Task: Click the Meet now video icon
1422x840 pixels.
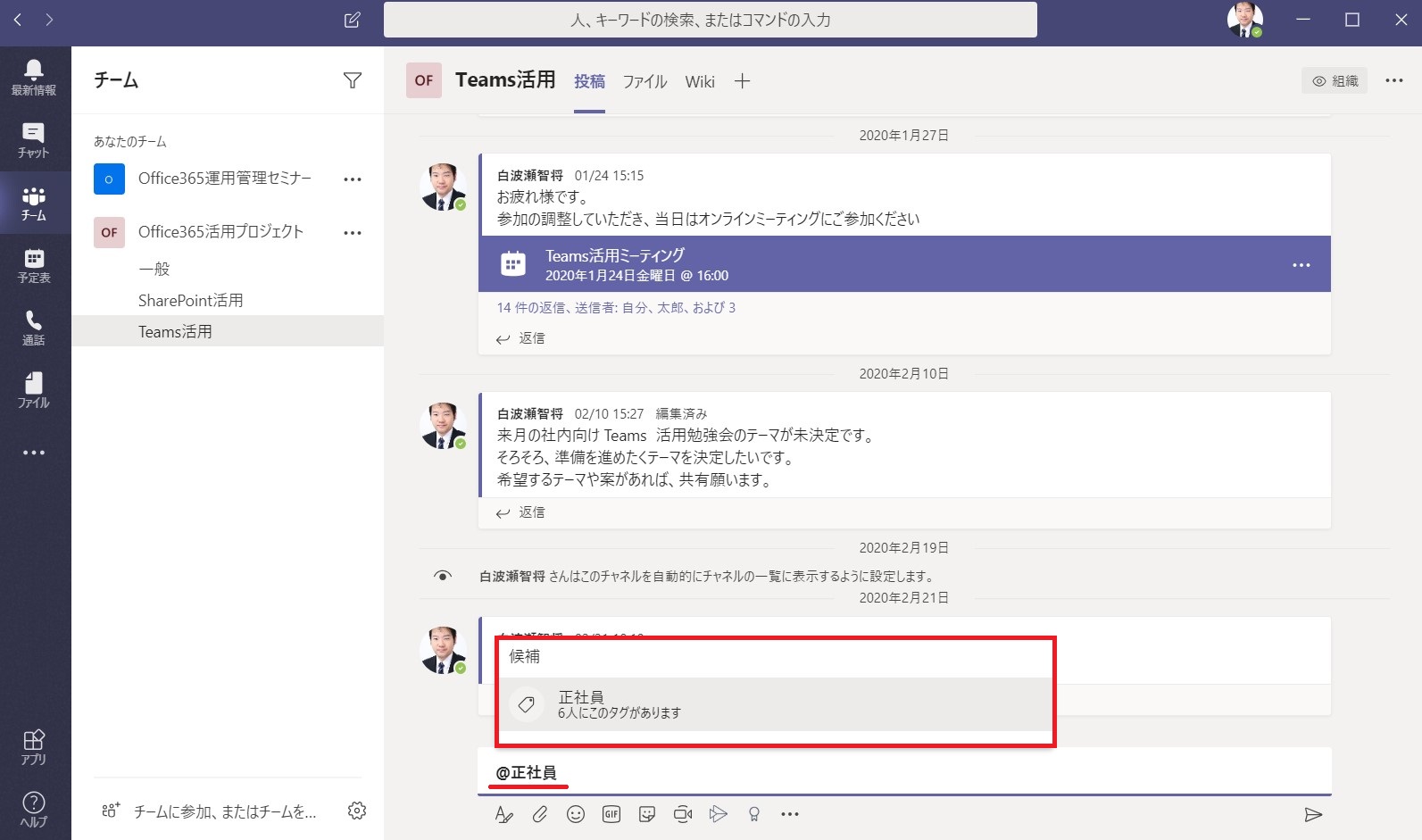Action: click(683, 814)
